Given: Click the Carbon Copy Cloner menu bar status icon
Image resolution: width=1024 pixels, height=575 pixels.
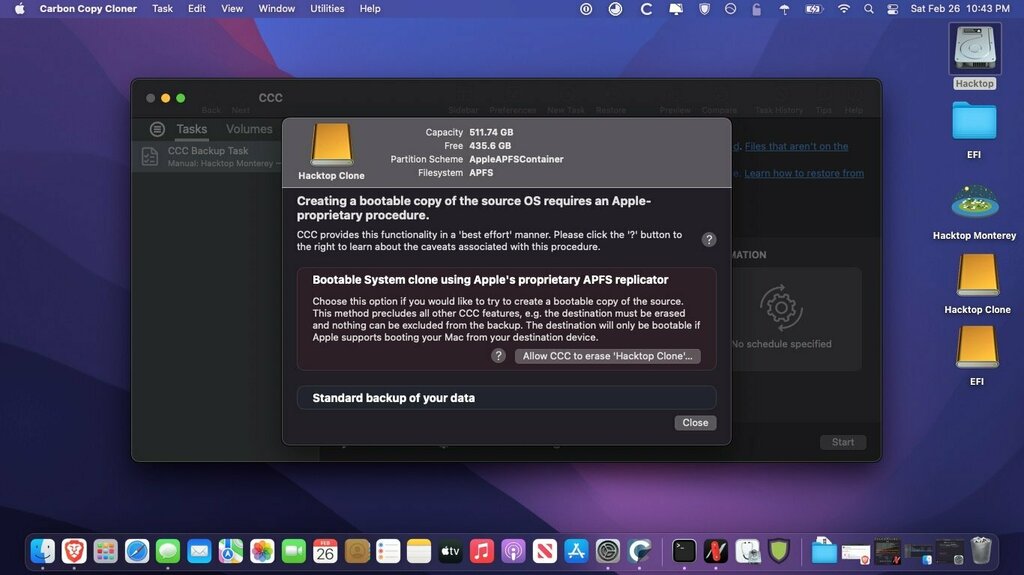Looking at the screenshot, I should click(x=646, y=9).
